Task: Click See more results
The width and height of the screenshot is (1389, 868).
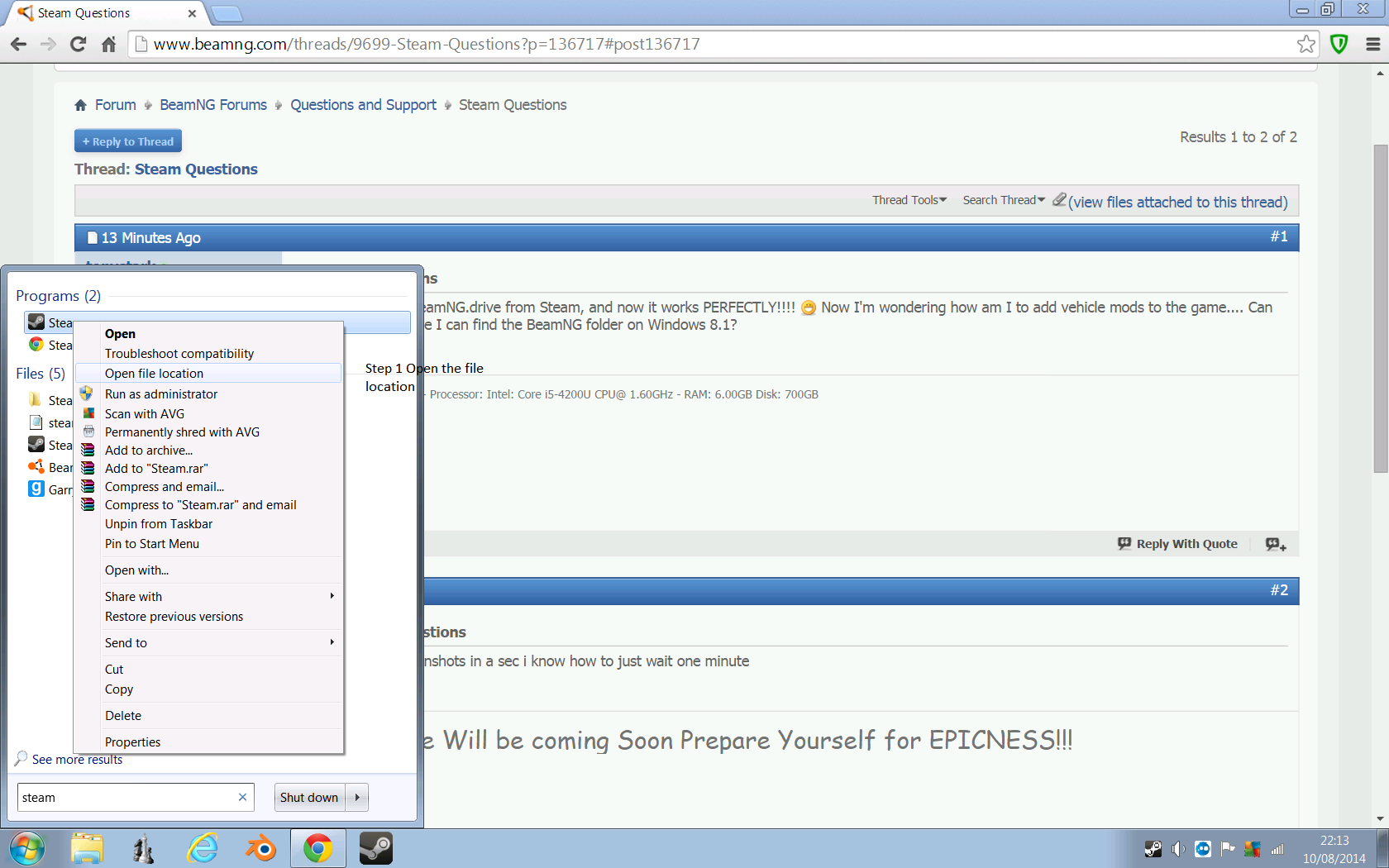Action: click(x=77, y=760)
